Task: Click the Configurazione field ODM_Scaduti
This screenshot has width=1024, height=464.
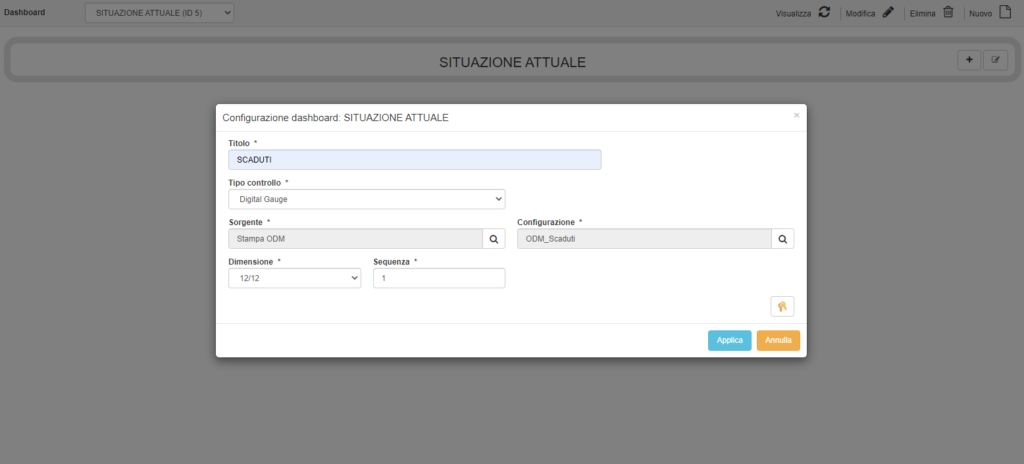Action: tap(644, 239)
